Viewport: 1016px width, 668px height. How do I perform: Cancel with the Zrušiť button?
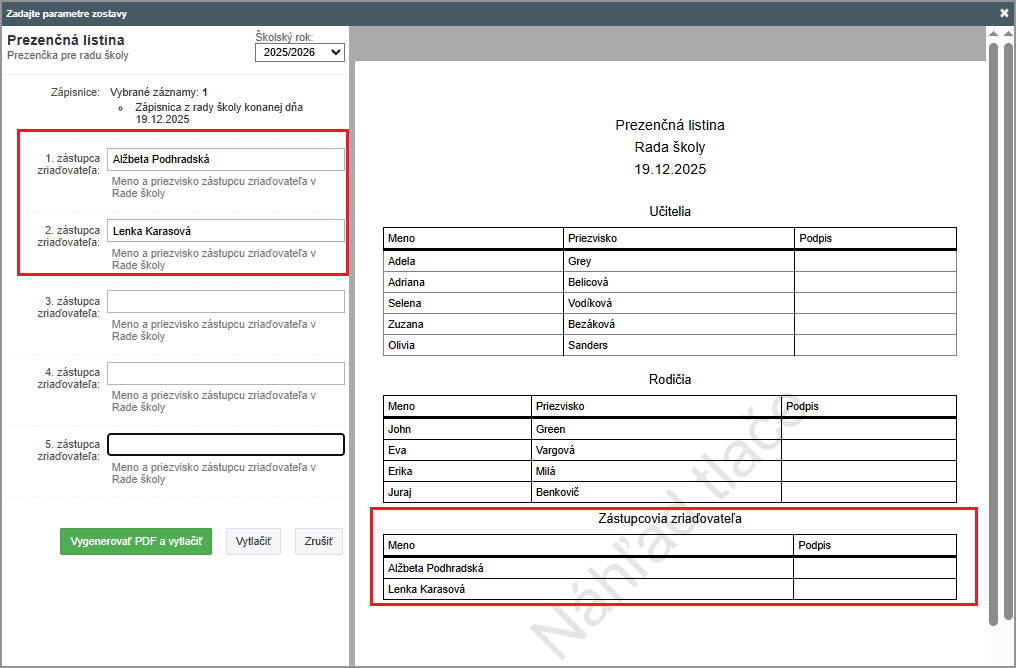319,542
